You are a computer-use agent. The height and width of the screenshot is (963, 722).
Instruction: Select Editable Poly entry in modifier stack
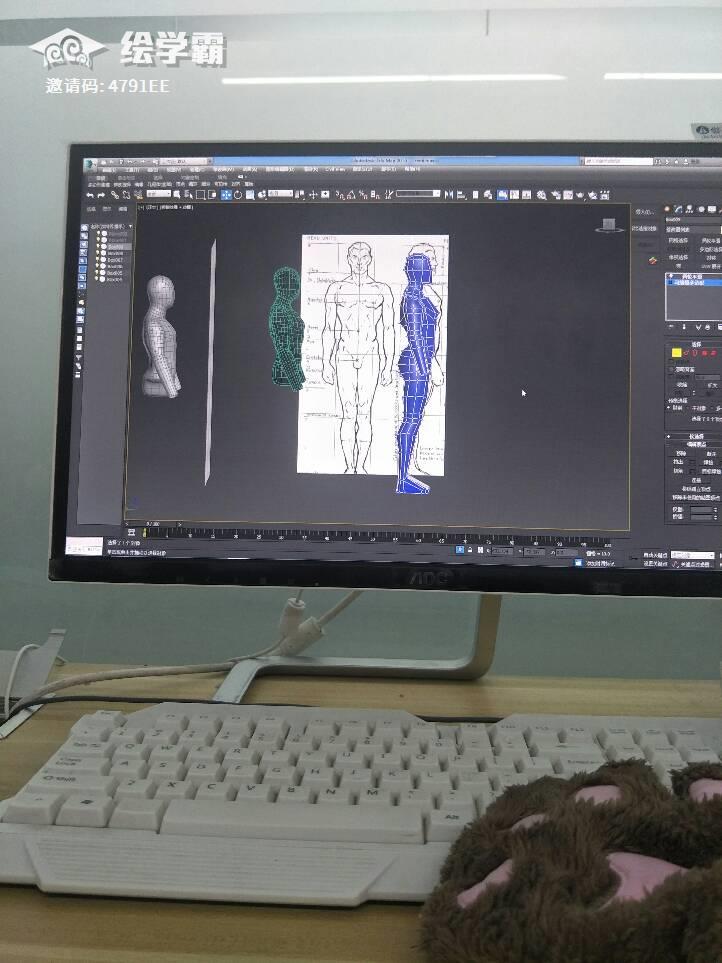click(x=694, y=283)
